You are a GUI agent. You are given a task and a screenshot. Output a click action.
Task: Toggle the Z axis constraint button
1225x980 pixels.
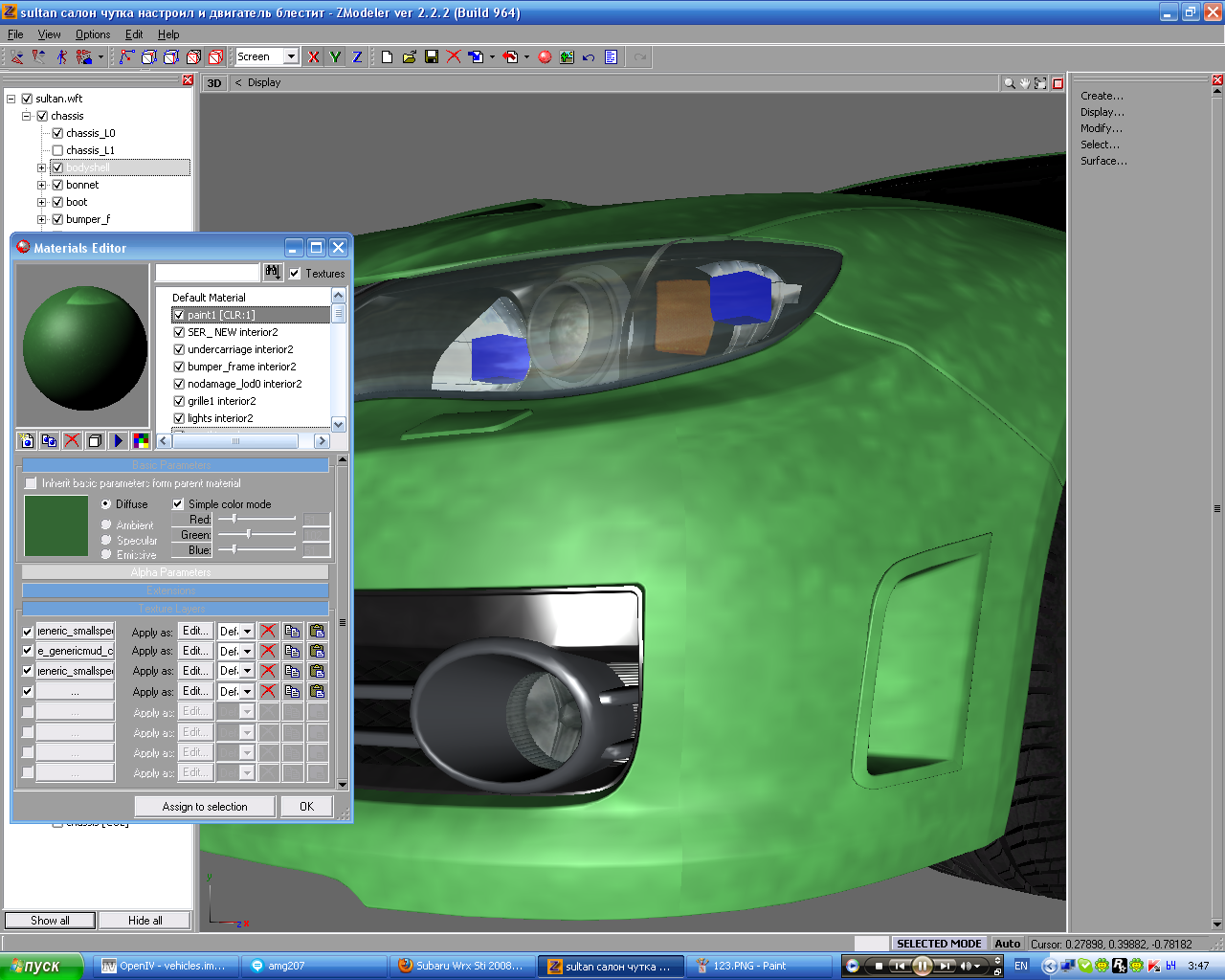(x=357, y=57)
